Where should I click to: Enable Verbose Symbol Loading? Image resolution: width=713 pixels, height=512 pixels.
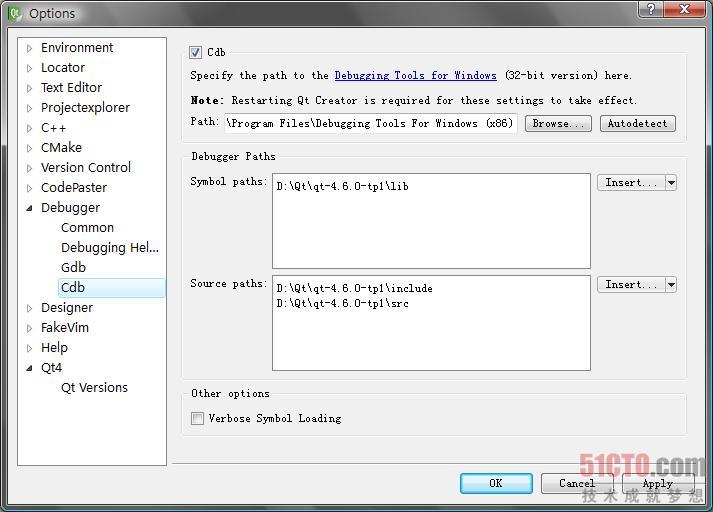pyautogui.click(x=197, y=418)
